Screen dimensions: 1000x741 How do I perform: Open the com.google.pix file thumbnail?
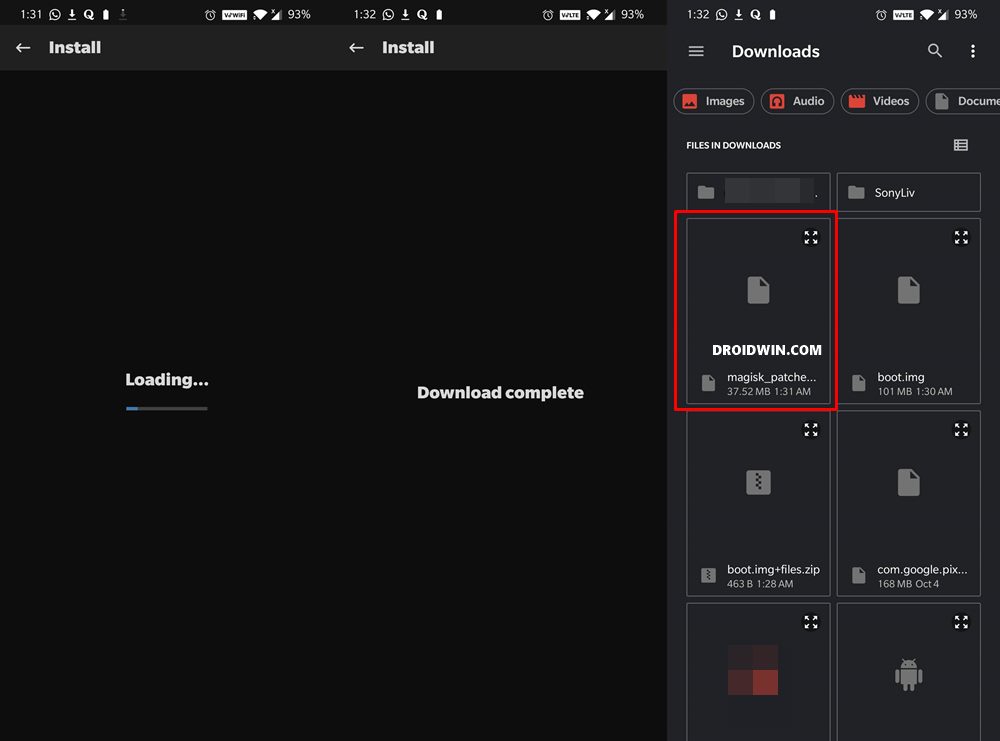908,482
